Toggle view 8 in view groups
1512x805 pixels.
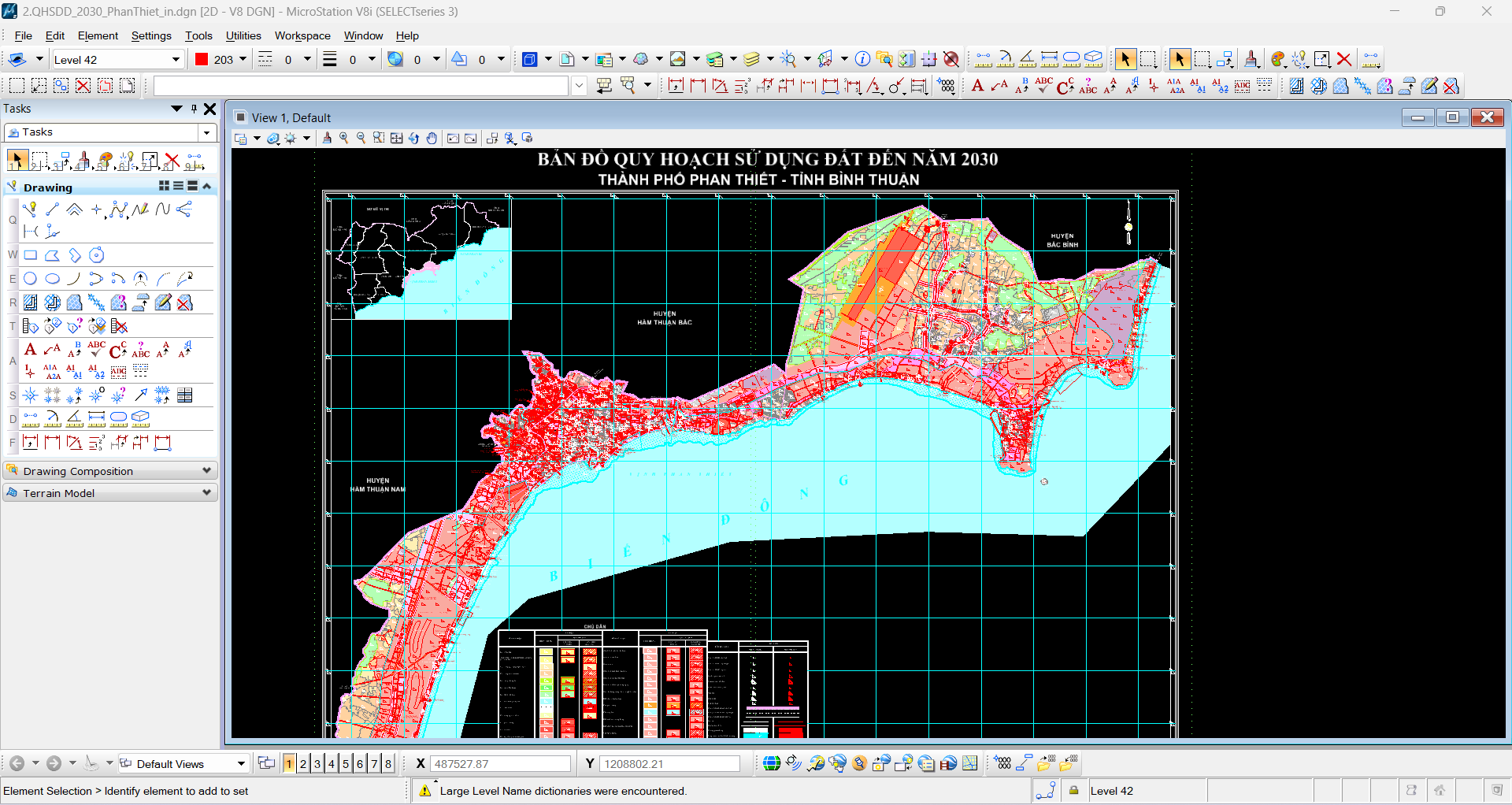pos(388,763)
